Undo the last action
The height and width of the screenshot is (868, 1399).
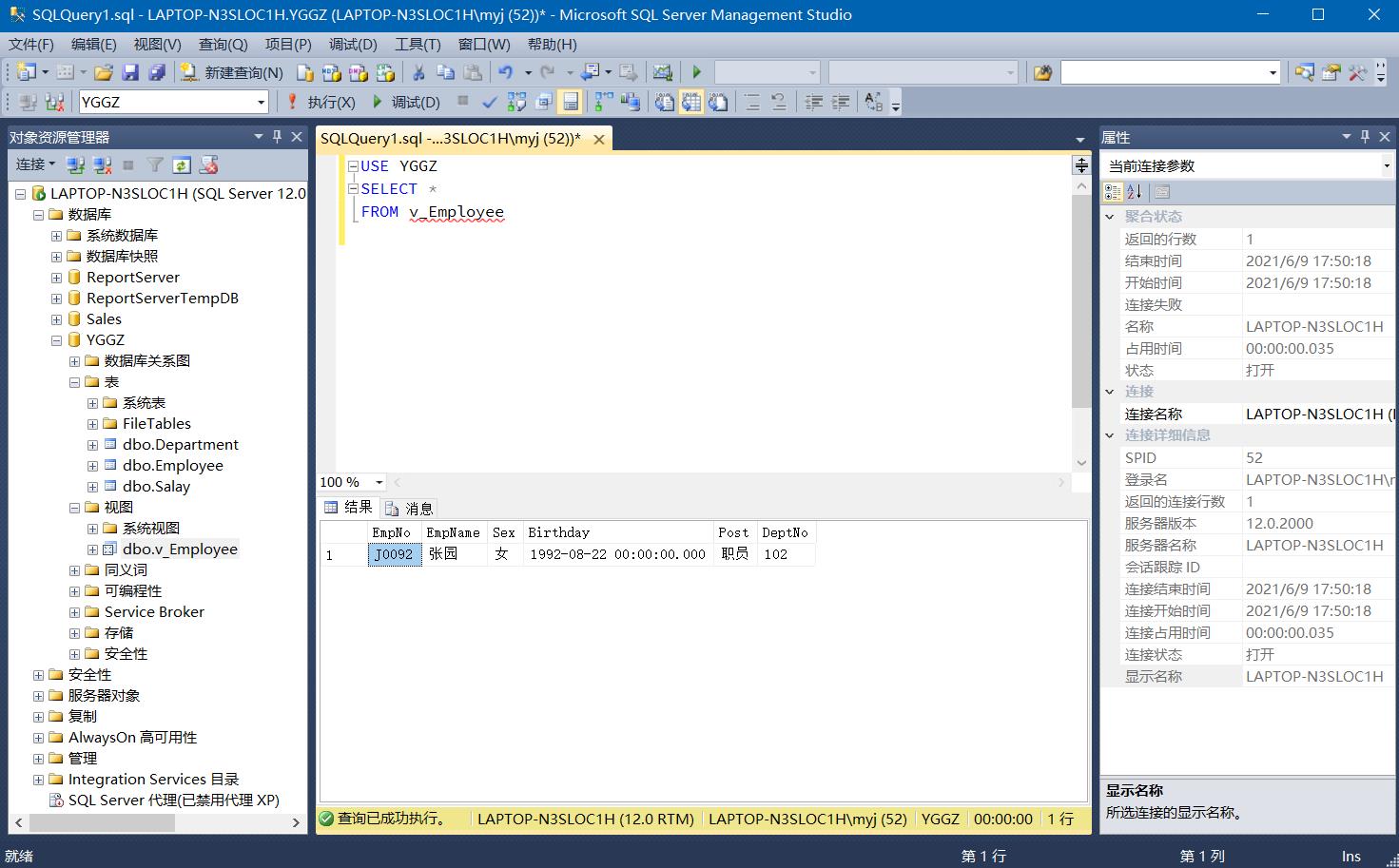coord(505,72)
